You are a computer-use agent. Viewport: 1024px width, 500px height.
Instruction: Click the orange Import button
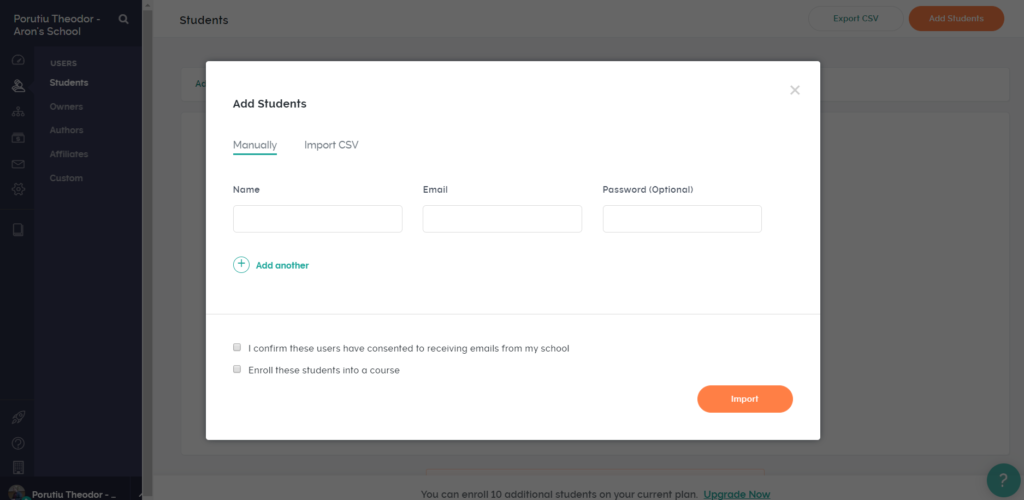pos(744,399)
